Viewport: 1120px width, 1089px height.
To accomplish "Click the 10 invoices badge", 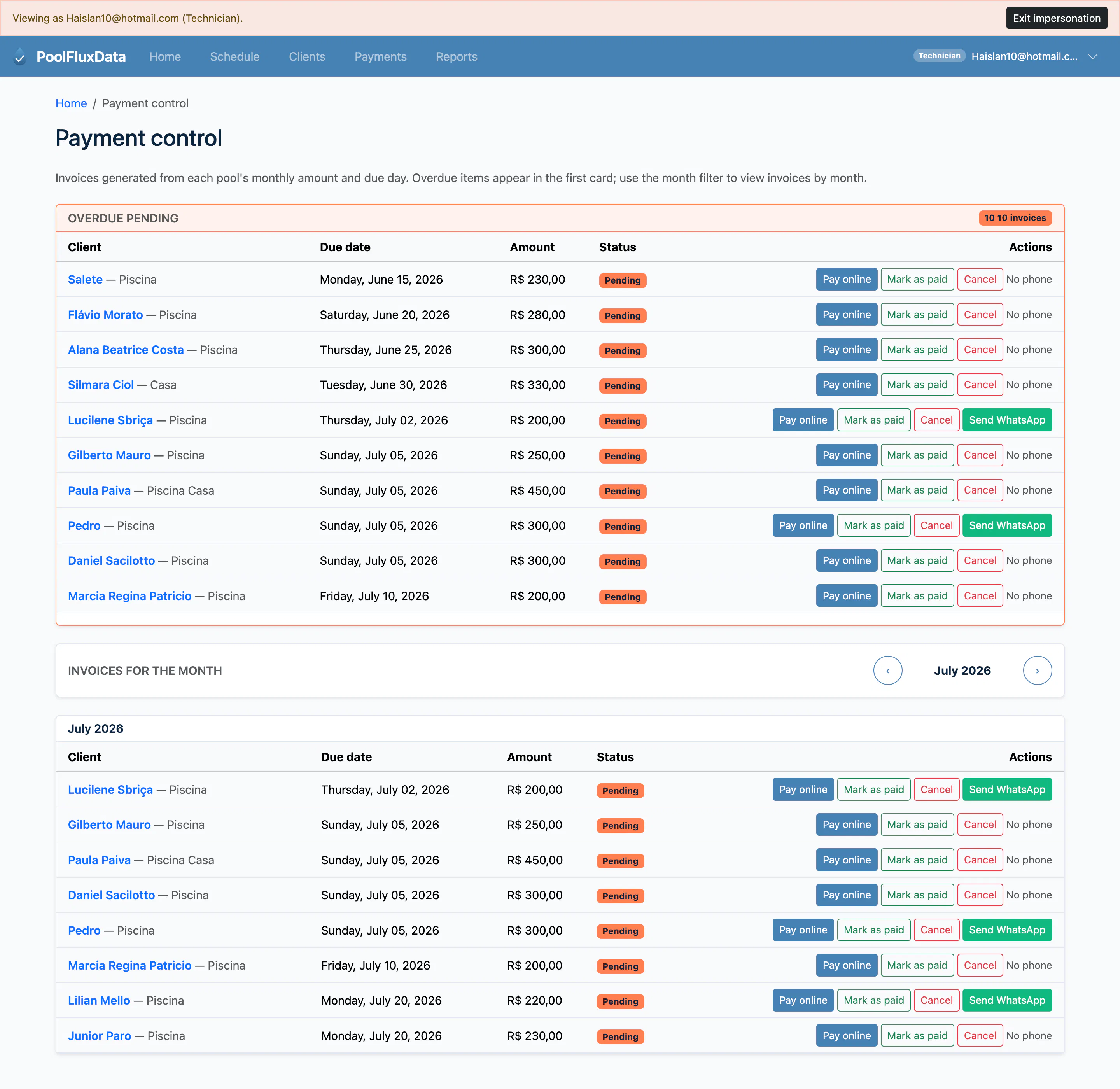I will [x=1015, y=218].
